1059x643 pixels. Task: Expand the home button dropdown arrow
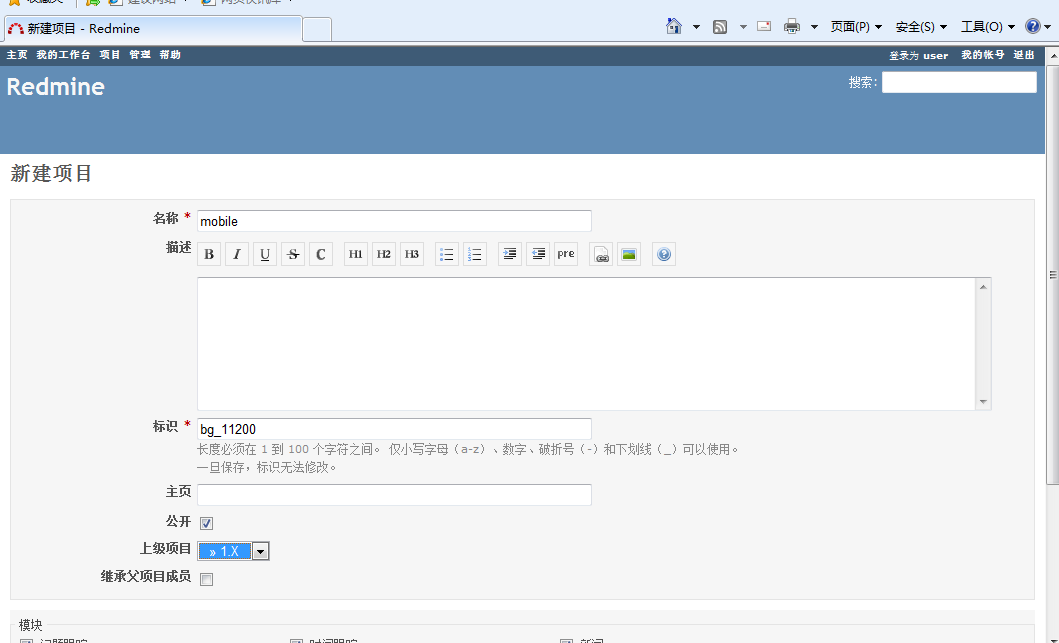(x=696, y=27)
